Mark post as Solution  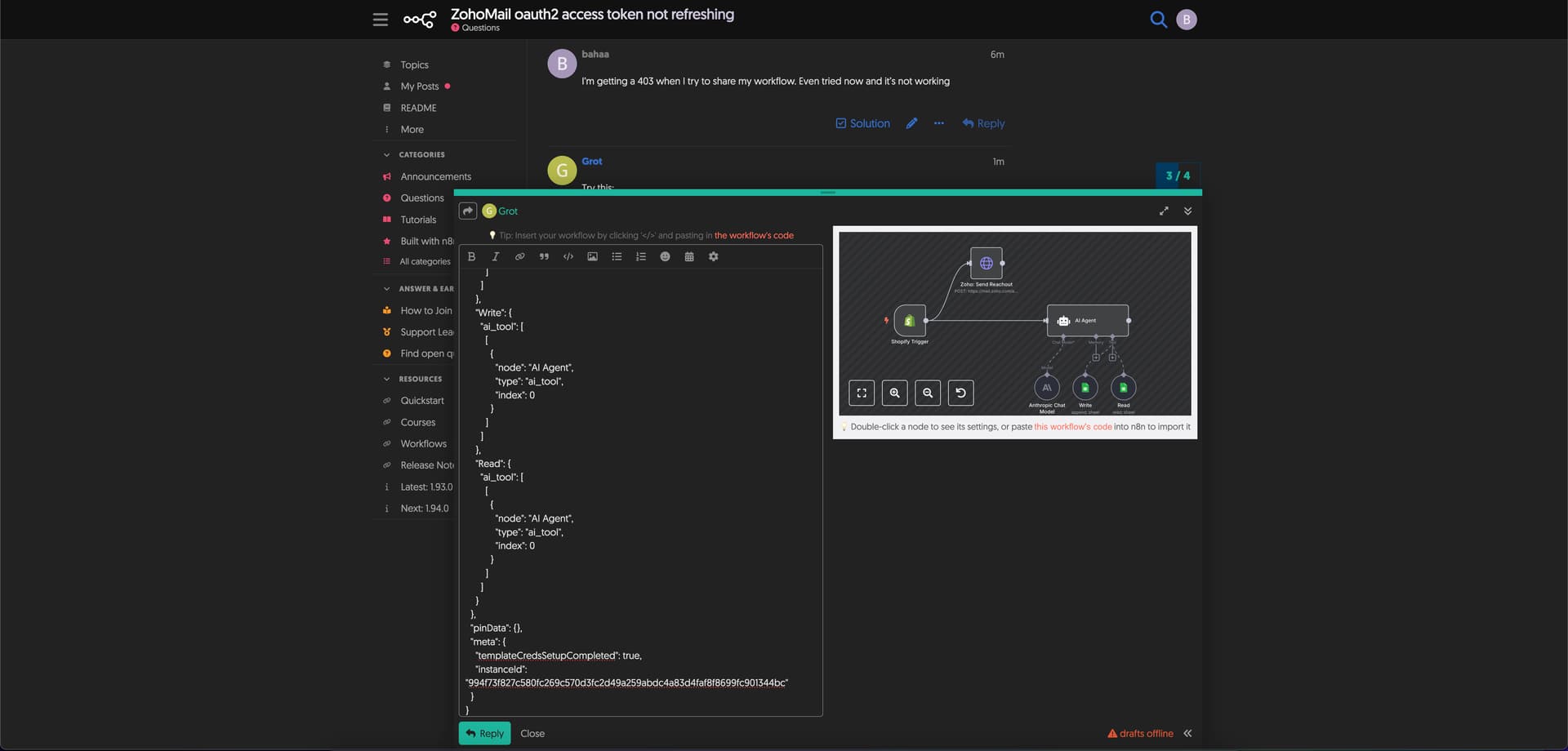pyautogui.click(x=862, y=123)
